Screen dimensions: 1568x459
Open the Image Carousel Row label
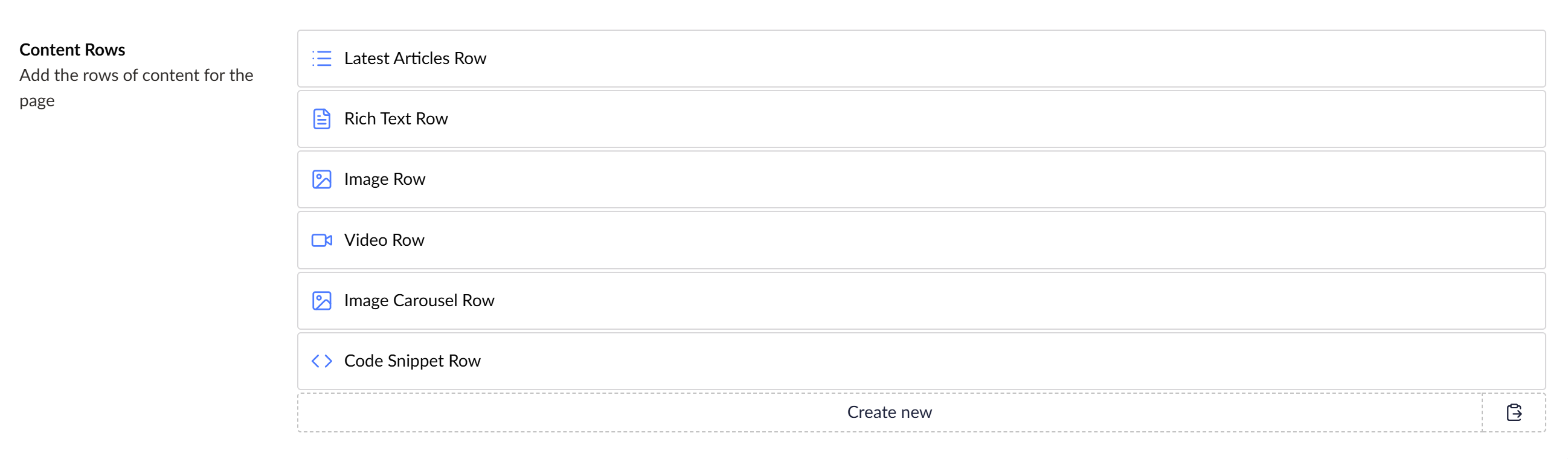[x=419, y=301]
